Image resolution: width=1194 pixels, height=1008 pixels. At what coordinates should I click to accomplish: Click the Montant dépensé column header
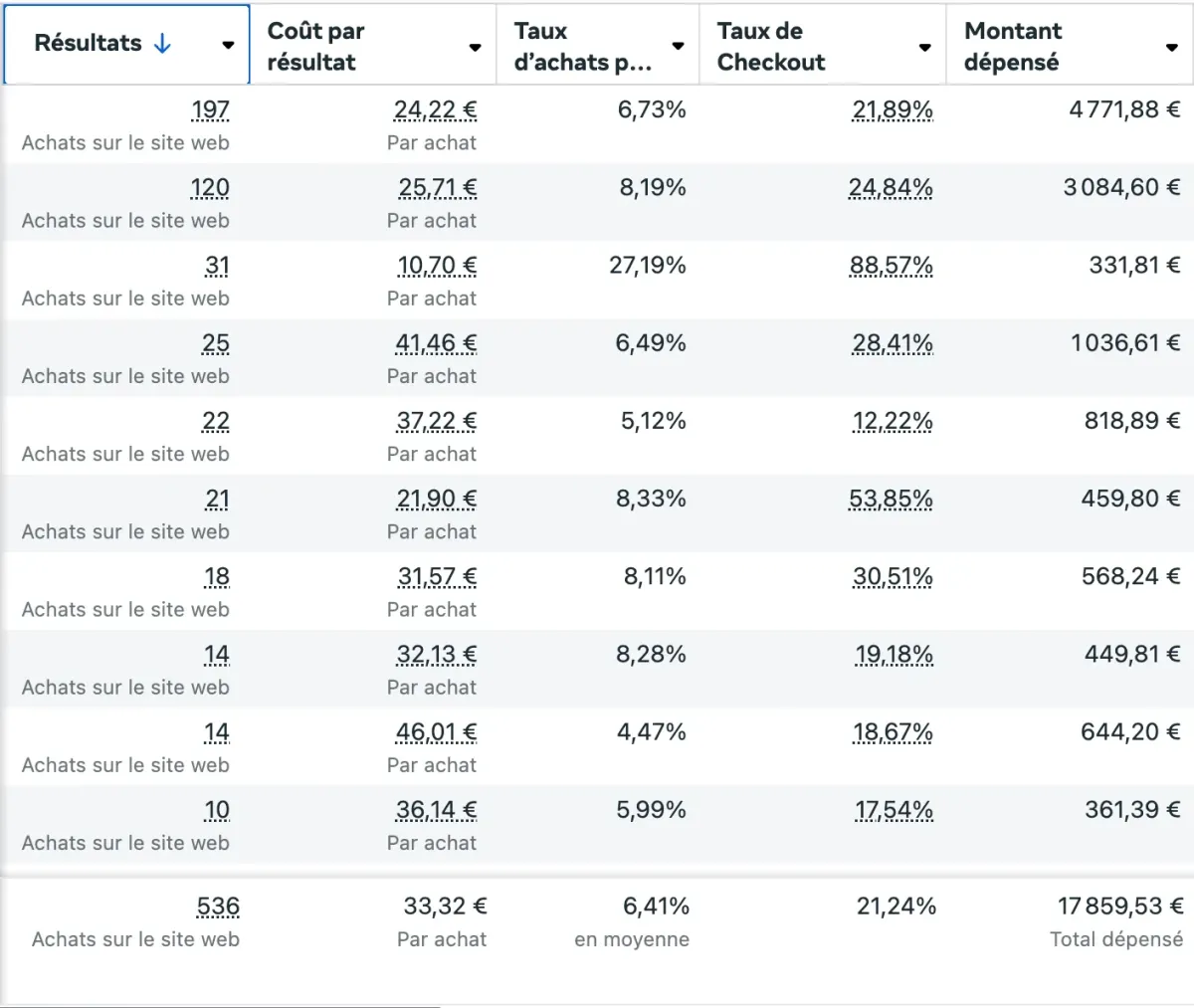pyautogui.click(x=1013, y=47)
